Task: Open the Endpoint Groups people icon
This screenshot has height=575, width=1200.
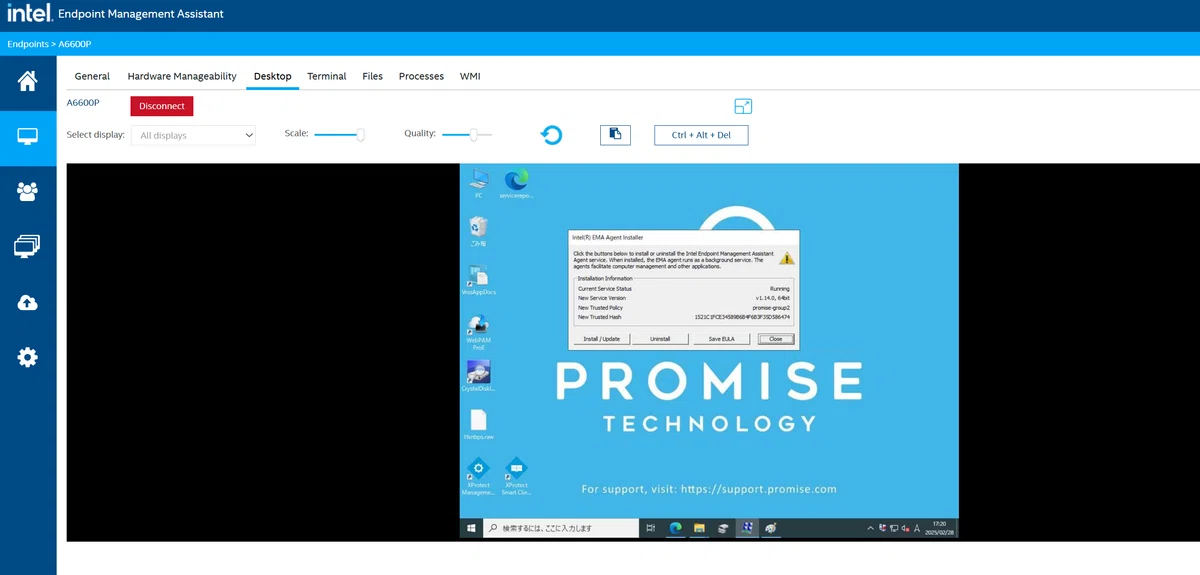Action: tap(28, 191)
